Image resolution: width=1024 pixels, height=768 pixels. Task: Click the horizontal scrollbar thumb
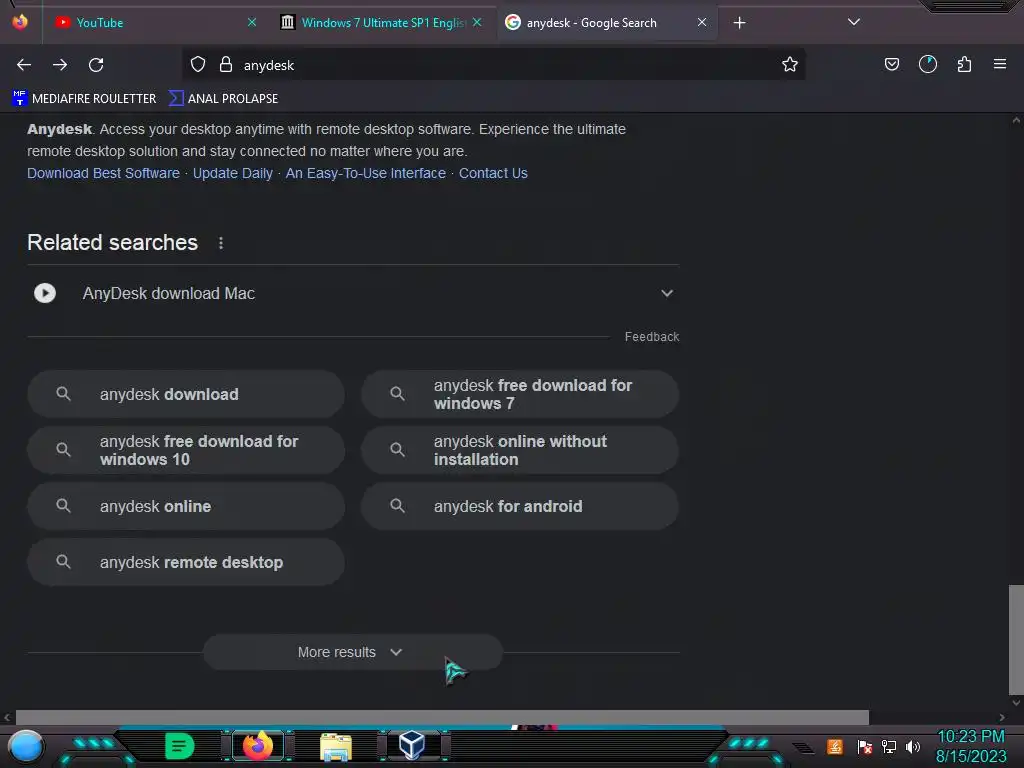click(x=442, y=717)
